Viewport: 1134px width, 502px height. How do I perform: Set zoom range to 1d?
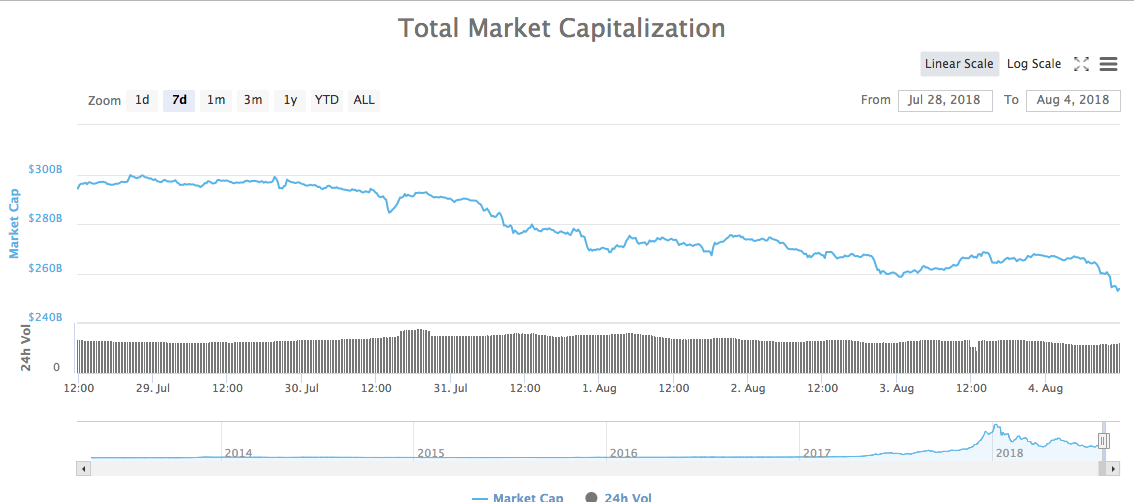tap(142, 100)
